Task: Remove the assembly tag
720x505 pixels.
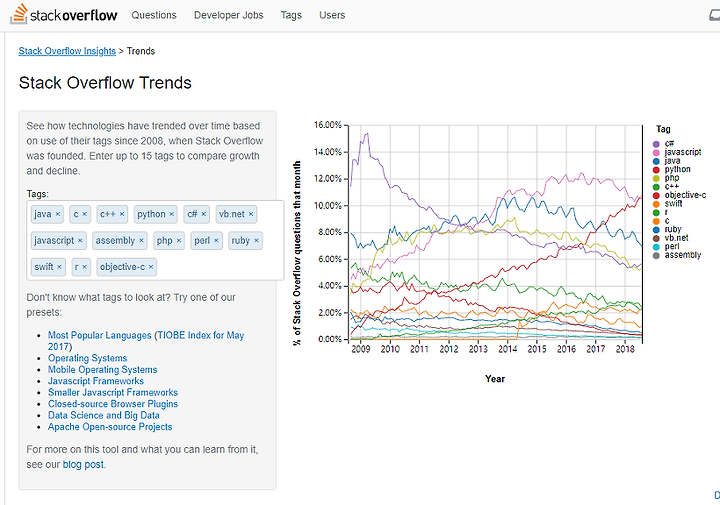Action: coord(141,241)
